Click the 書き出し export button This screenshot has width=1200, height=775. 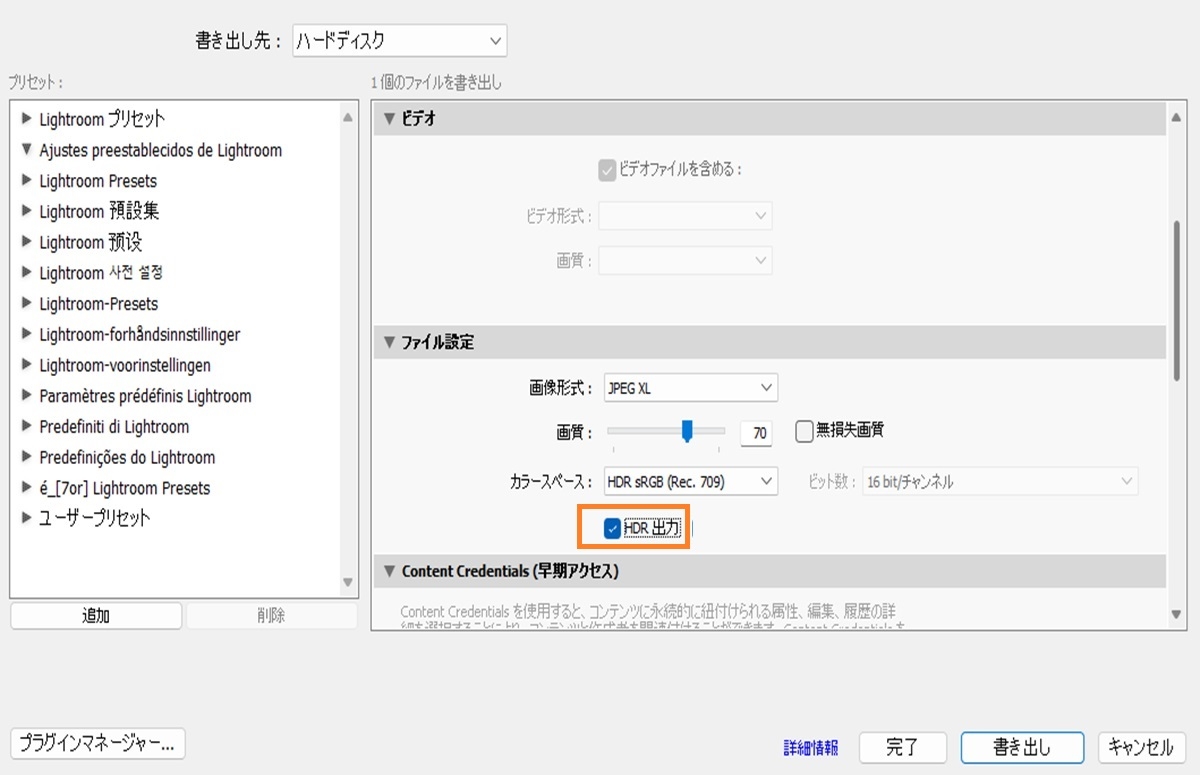pyautogui.click(x=1022, y=747)
